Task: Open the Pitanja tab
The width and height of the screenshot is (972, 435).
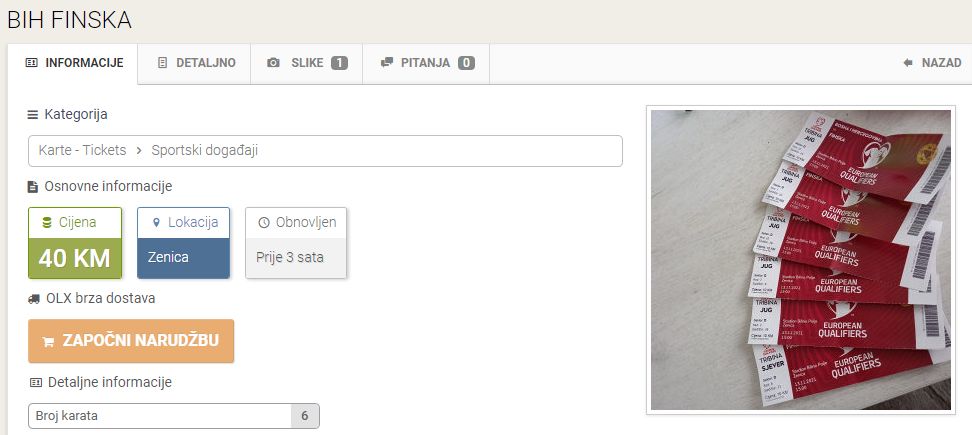Action: (x=426, y=63)
